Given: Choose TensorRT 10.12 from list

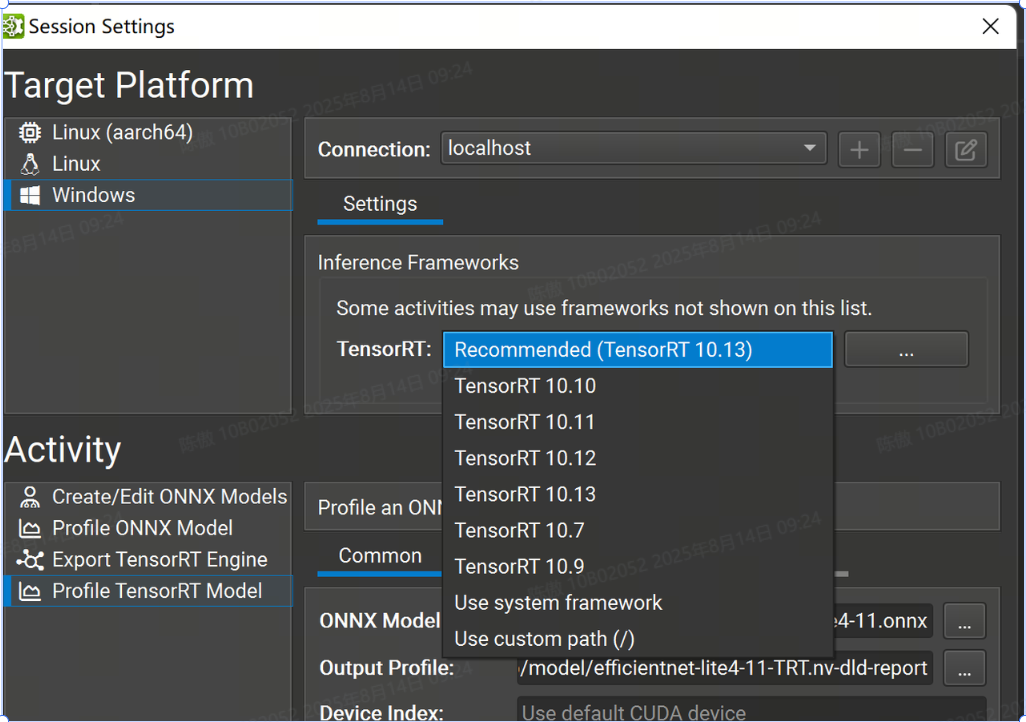Looking at the screenshot, I should [x=638, y=458].
